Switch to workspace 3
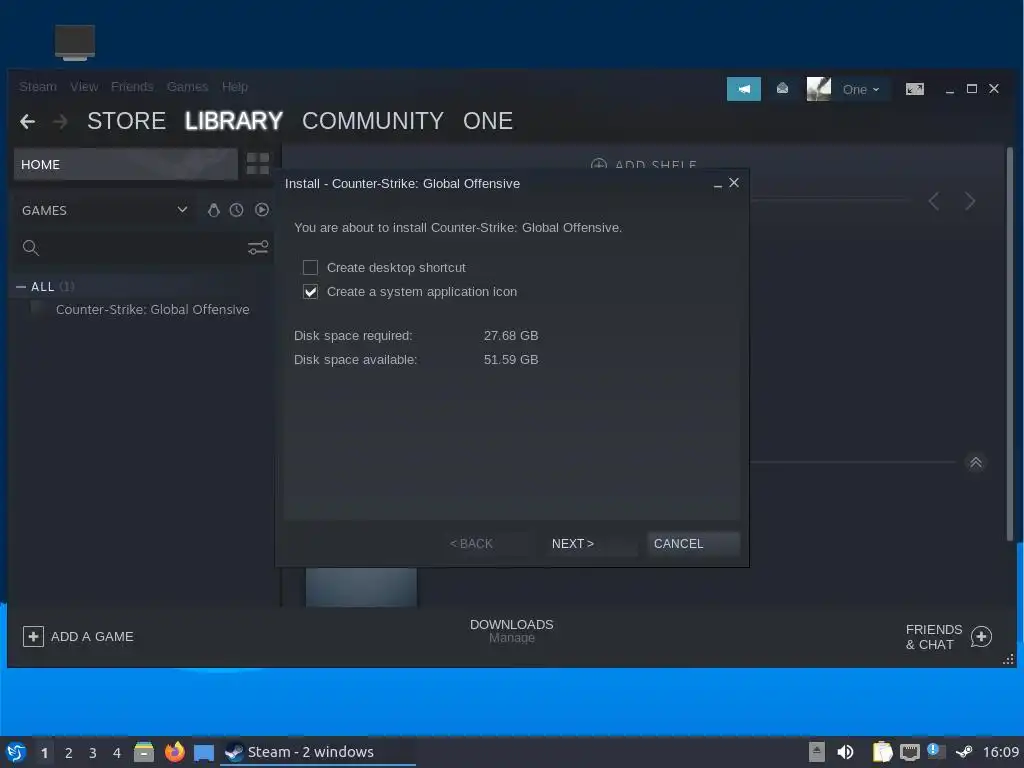 pos(93,752)
